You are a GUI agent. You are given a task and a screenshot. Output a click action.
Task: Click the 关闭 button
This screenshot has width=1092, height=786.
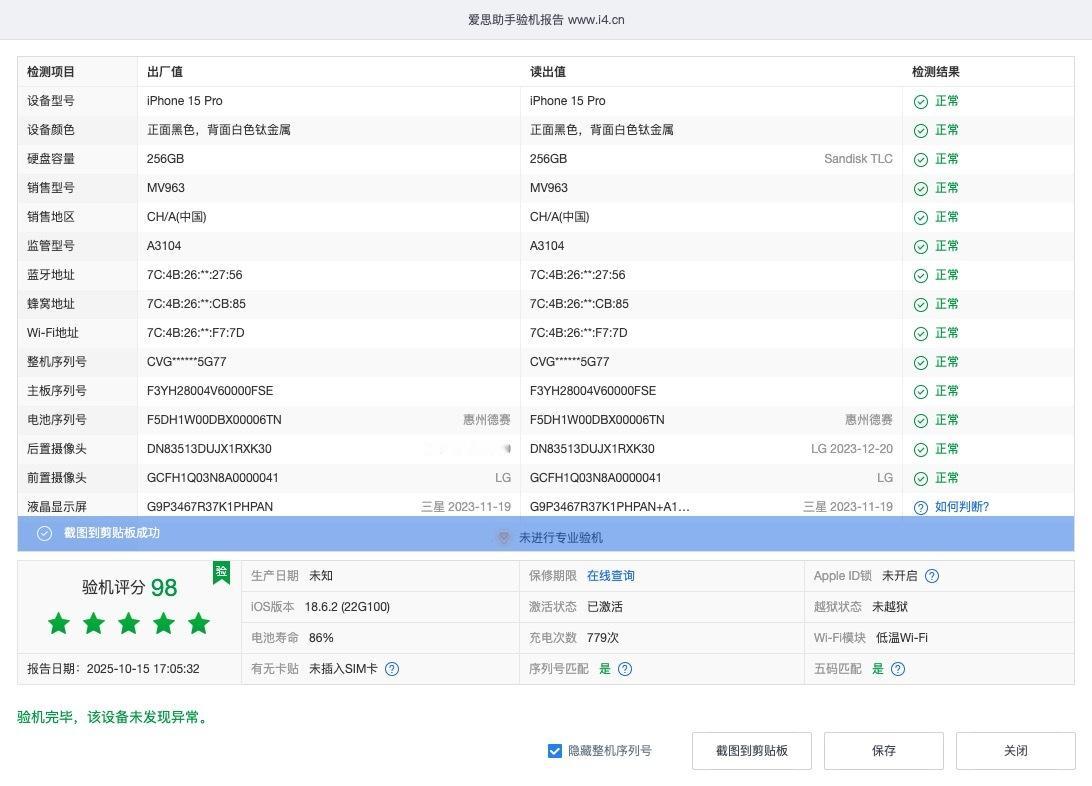(x=1015, y=750)
